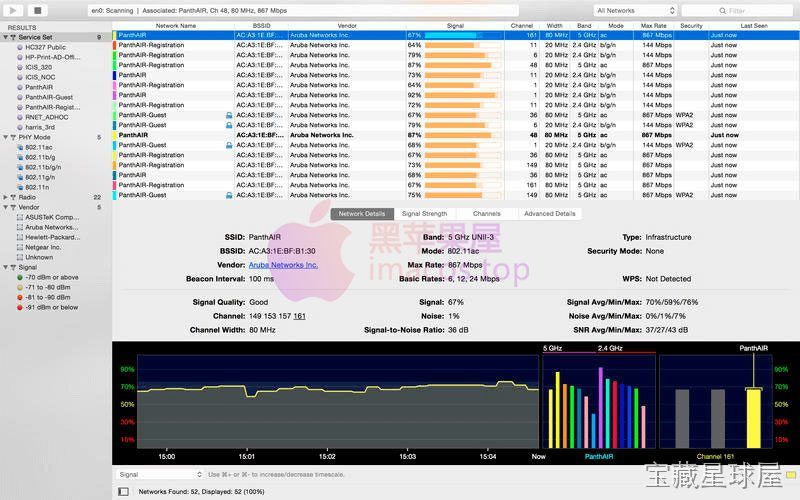
Task: Click the sphere icon beside RNET_ADHOC
Action: (20, 117)
